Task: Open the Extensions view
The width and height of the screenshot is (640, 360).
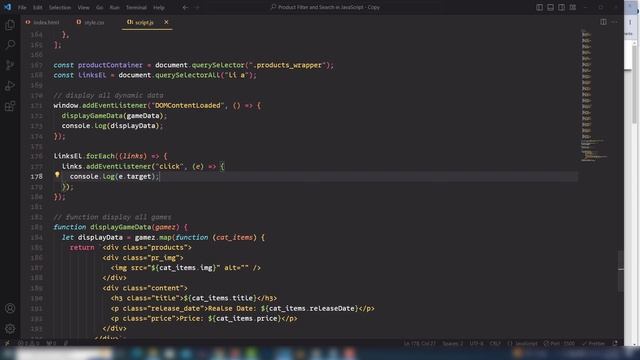Action: [x=10, y=106]
